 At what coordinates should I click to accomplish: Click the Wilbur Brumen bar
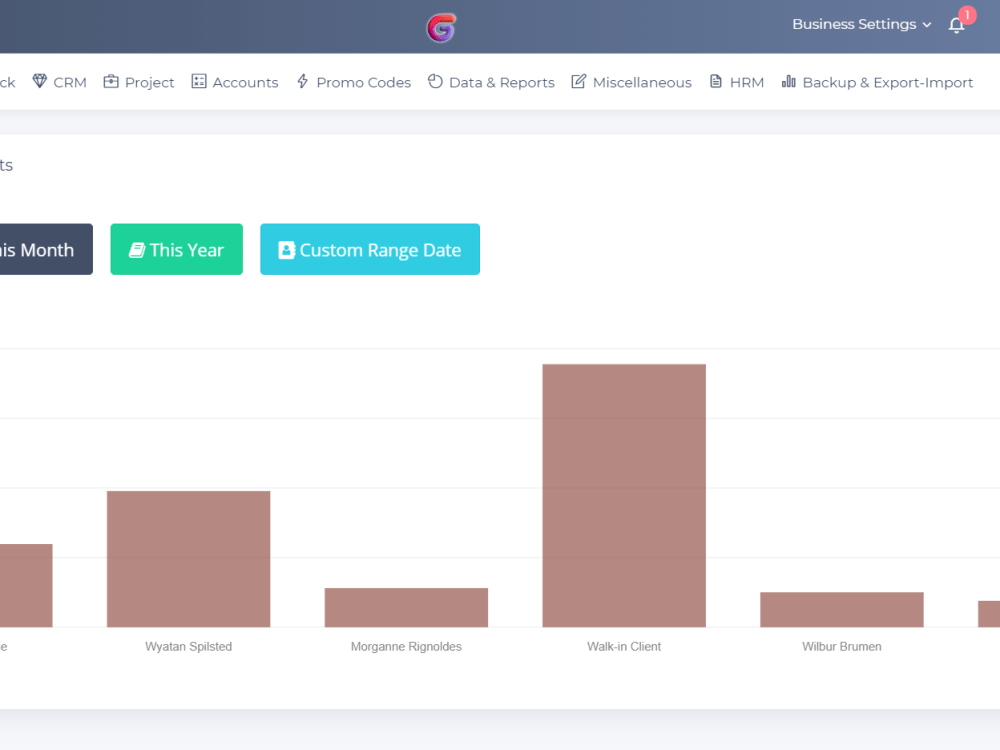[x=842, y=610]
